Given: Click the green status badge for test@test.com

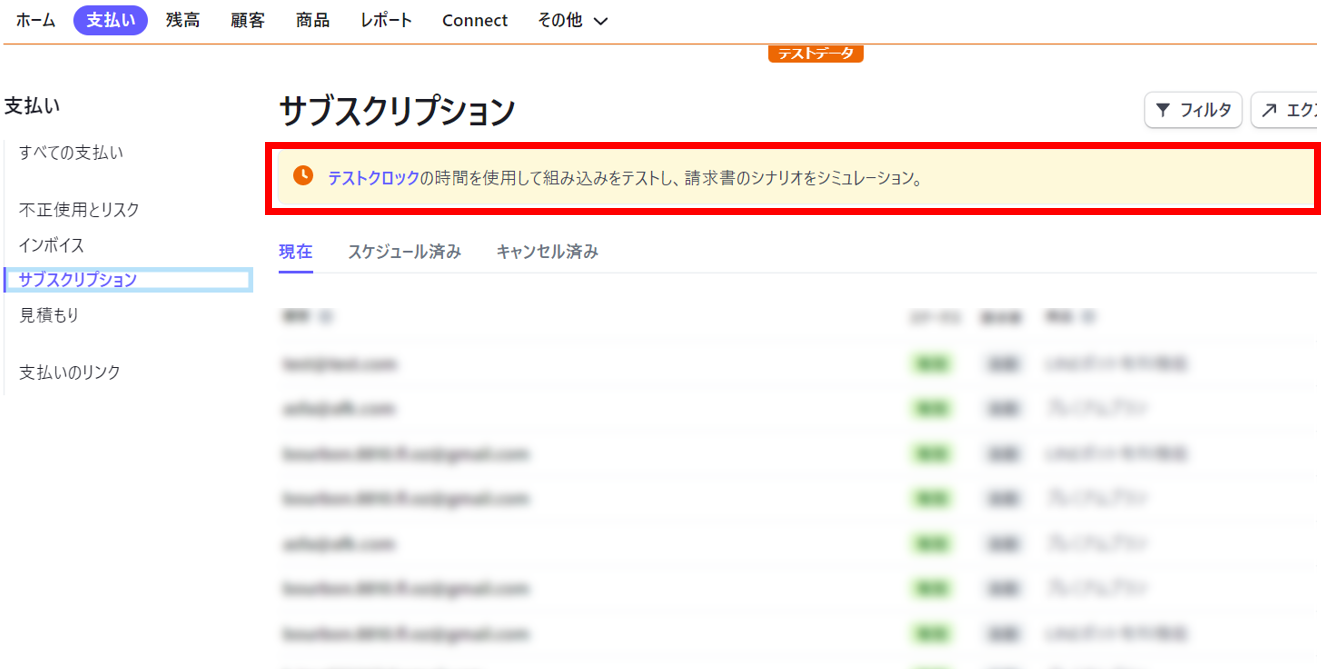Looking at the screenshot, I should coord(930,363).
